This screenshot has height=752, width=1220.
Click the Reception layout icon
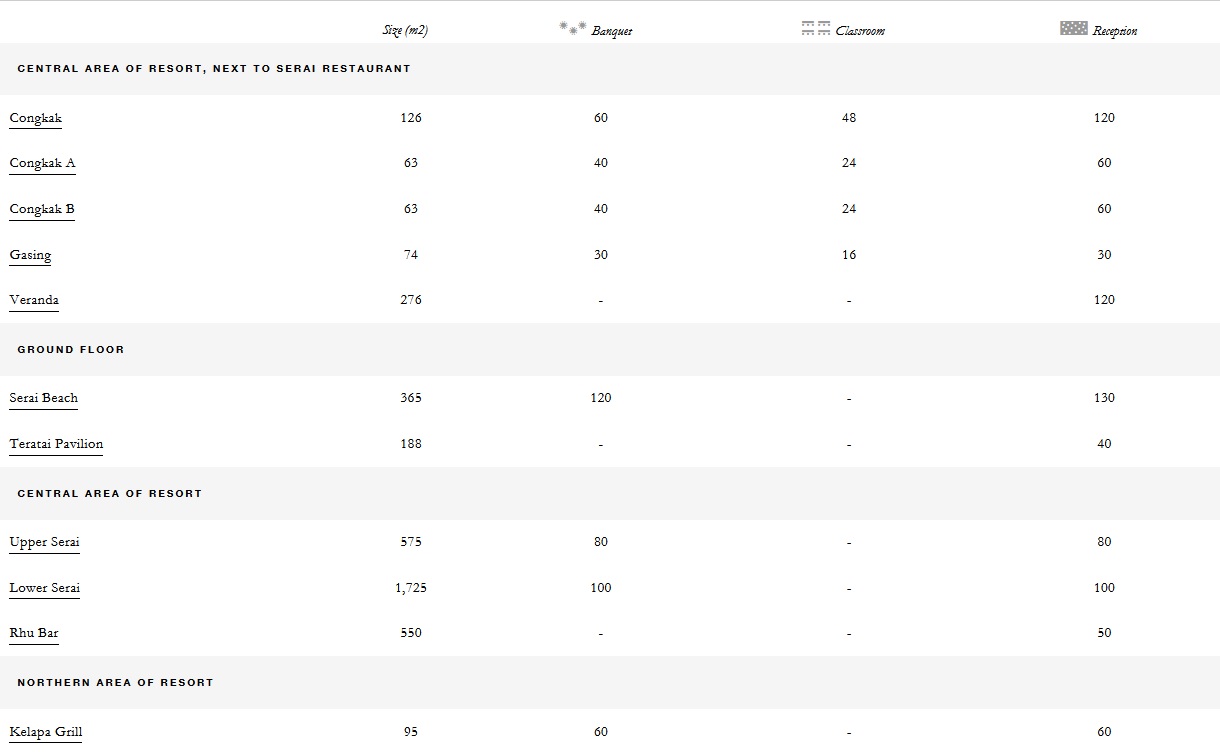[1073, 28]
